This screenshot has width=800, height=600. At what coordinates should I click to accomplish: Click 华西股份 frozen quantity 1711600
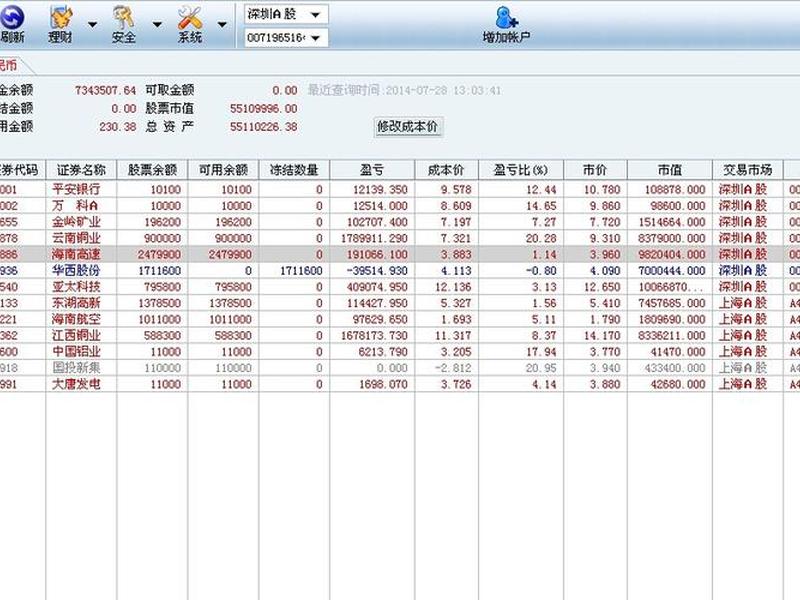pyautogui.click(x=302, y=270)
